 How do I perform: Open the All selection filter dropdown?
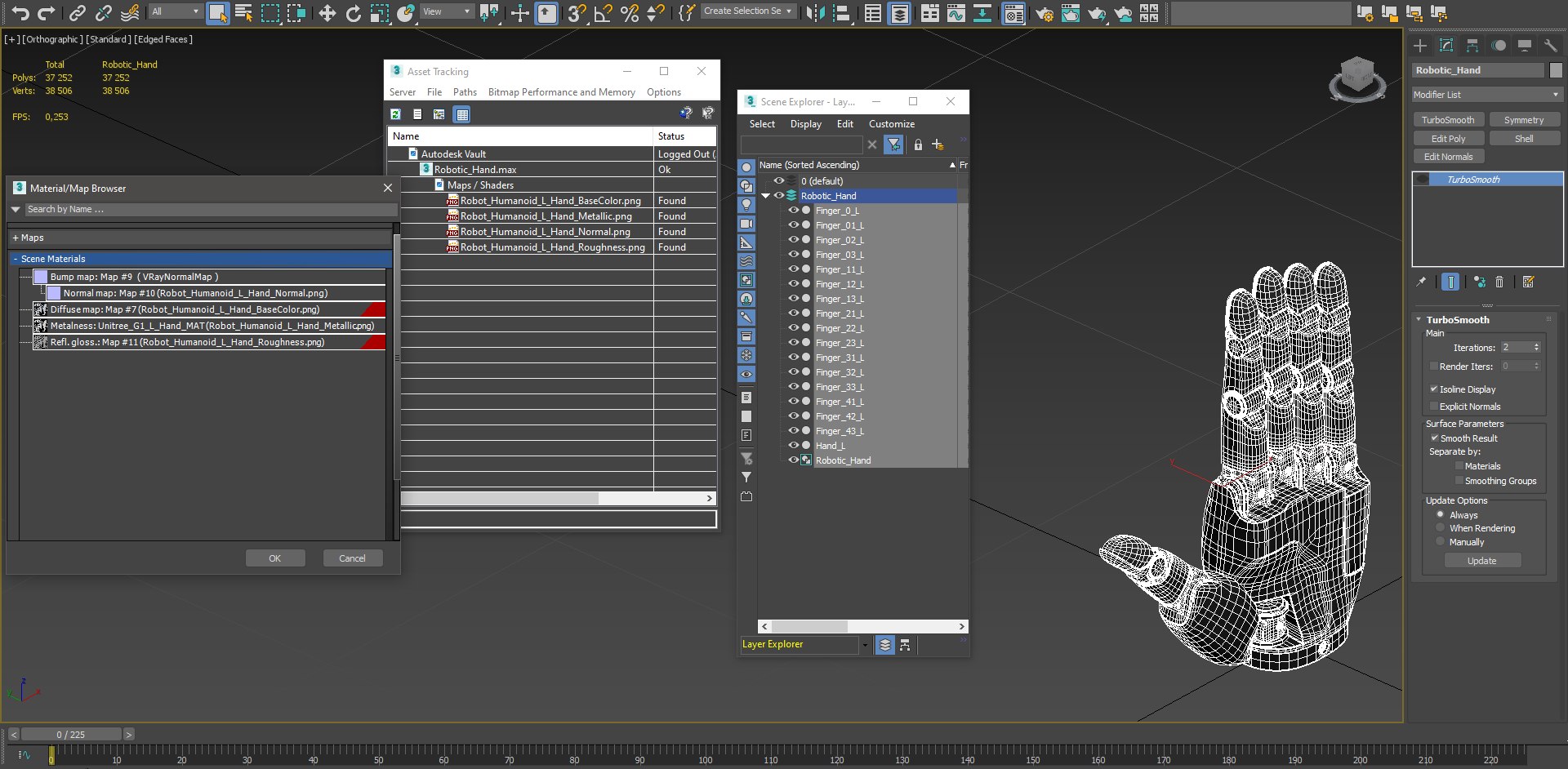pyautogui.click(x=175, y=11)
